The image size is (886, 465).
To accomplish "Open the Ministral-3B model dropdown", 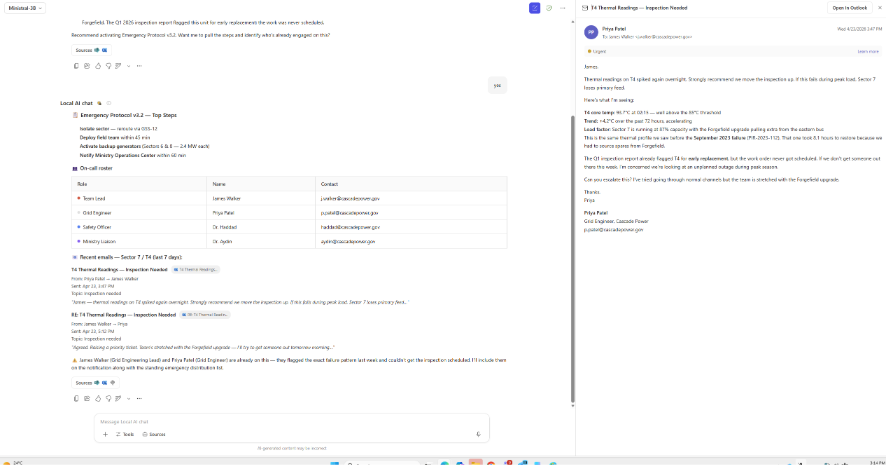I will pyautogui.click(x=25, y=8).
